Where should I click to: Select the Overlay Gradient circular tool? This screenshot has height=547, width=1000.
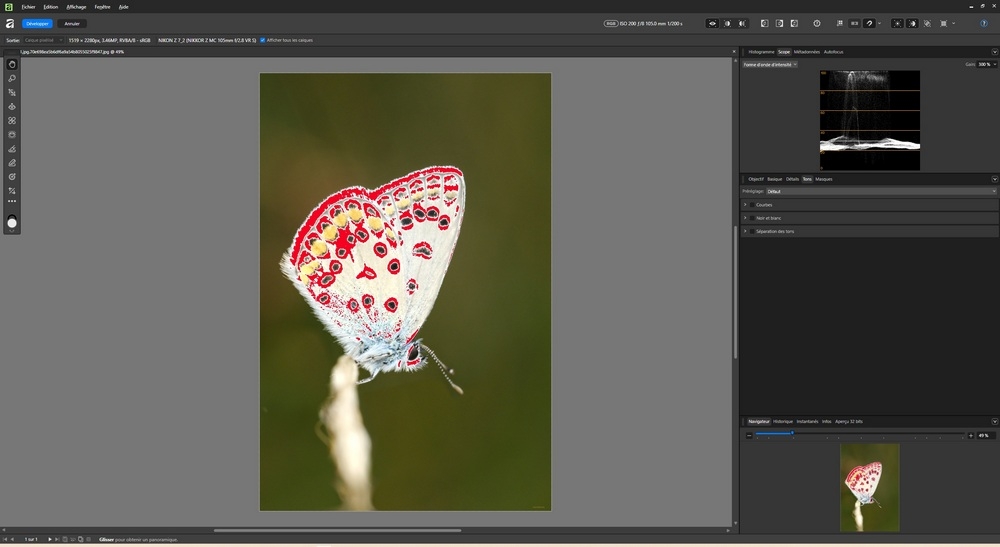pos(11,177)
